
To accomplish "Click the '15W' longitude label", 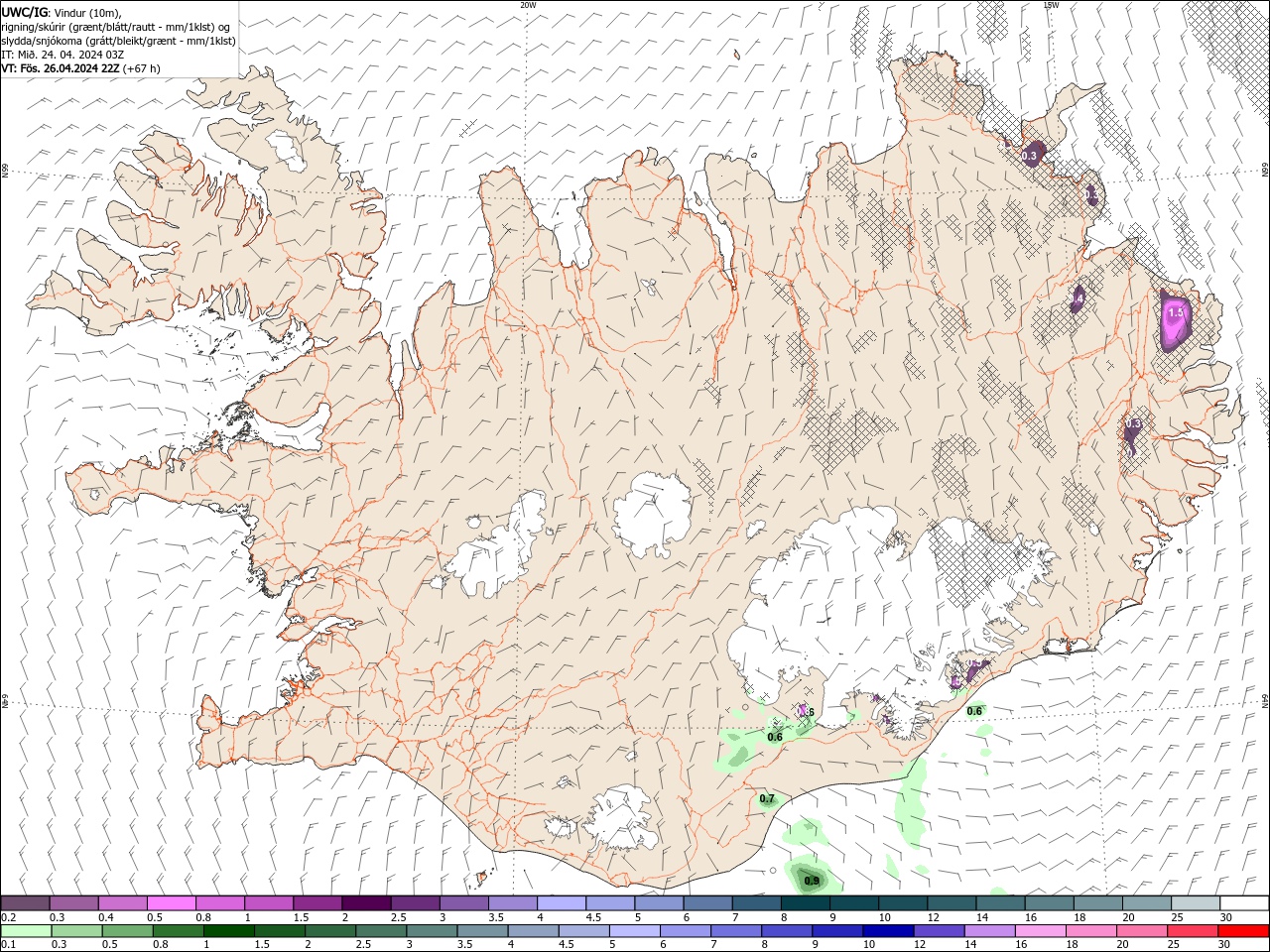I will (x=1051, y=5).
